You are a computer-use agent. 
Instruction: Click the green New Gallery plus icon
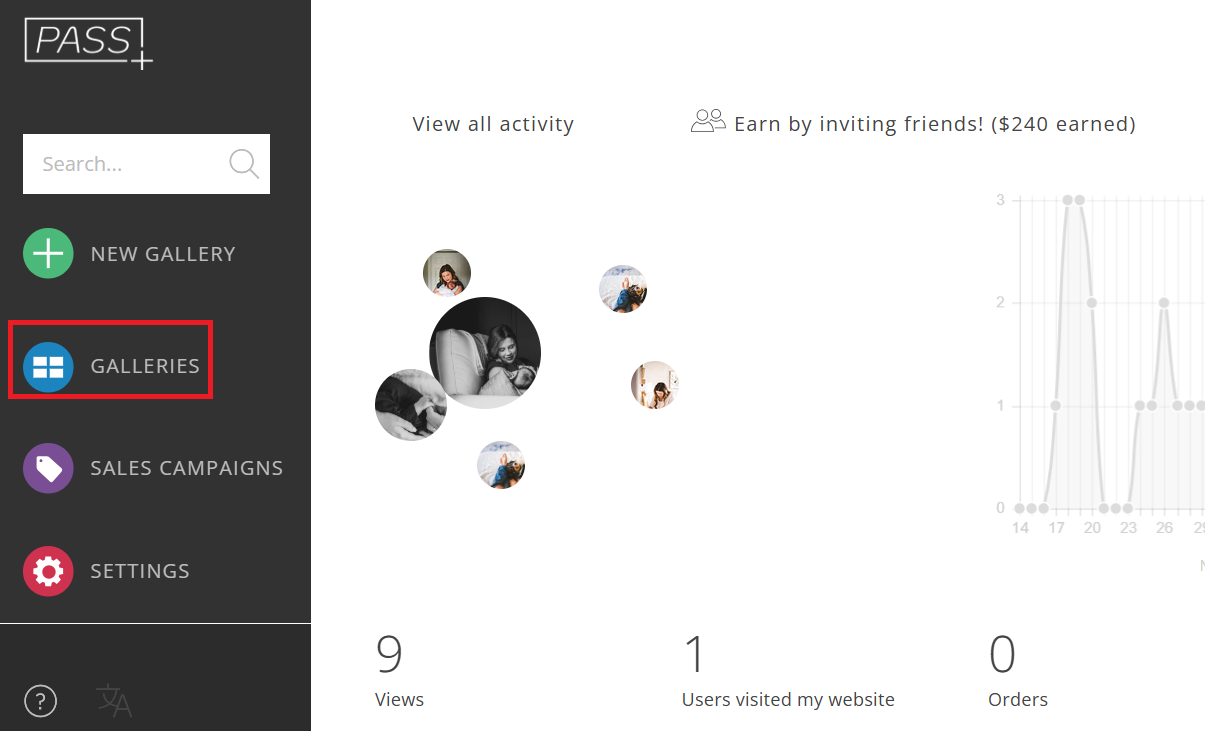(x=48, y=254)
